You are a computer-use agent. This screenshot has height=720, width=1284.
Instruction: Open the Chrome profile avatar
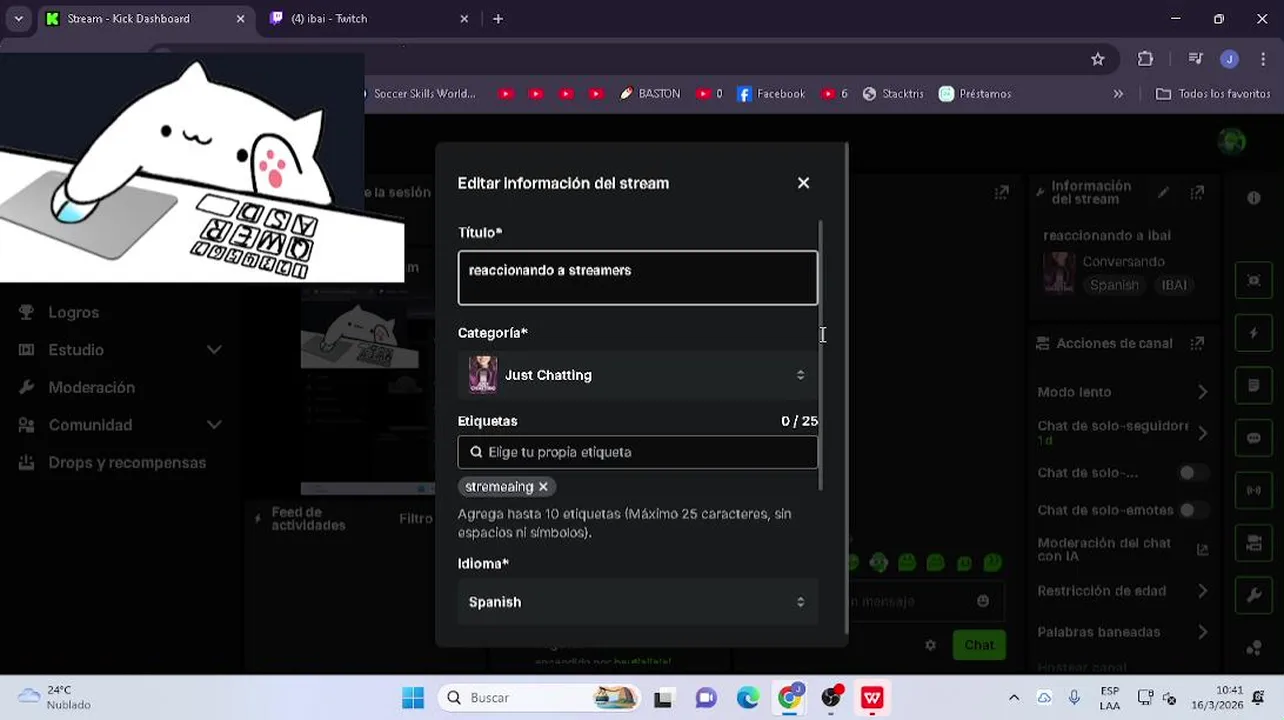pos(1229,59)
